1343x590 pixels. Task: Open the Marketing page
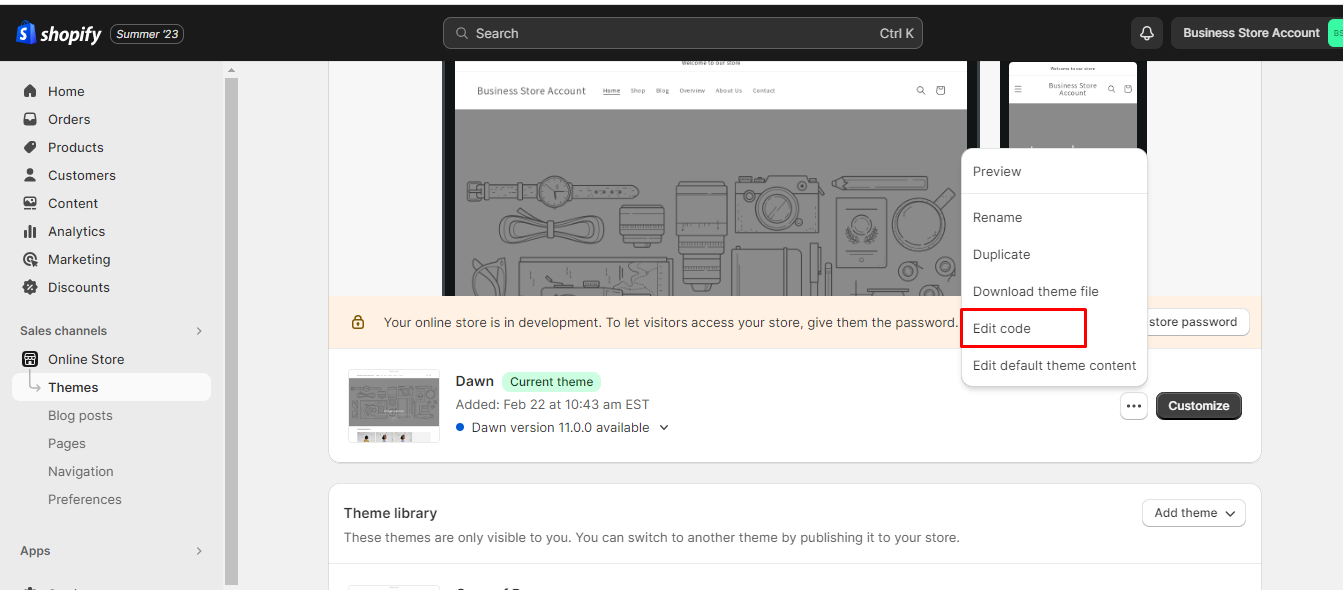[79, 259]
